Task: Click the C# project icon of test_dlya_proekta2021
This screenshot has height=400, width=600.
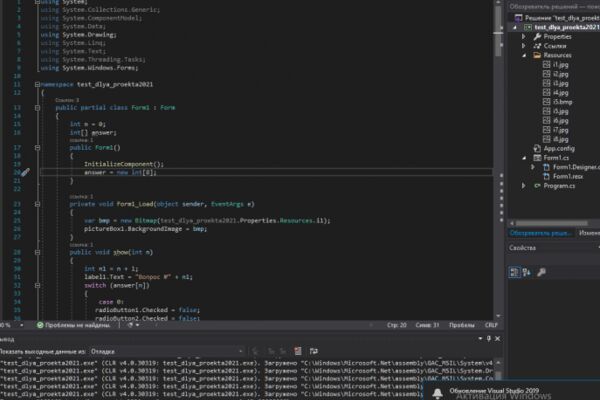Action: pos(528,27)
